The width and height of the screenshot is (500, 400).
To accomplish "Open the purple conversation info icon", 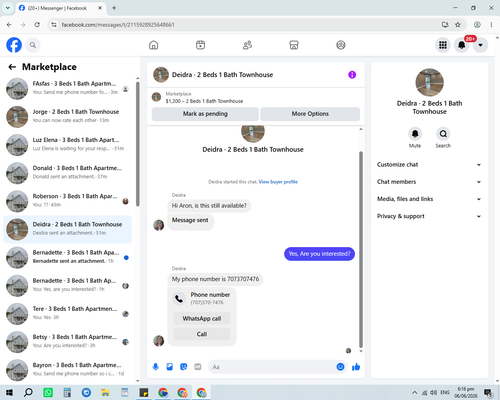I will [352, 75].
